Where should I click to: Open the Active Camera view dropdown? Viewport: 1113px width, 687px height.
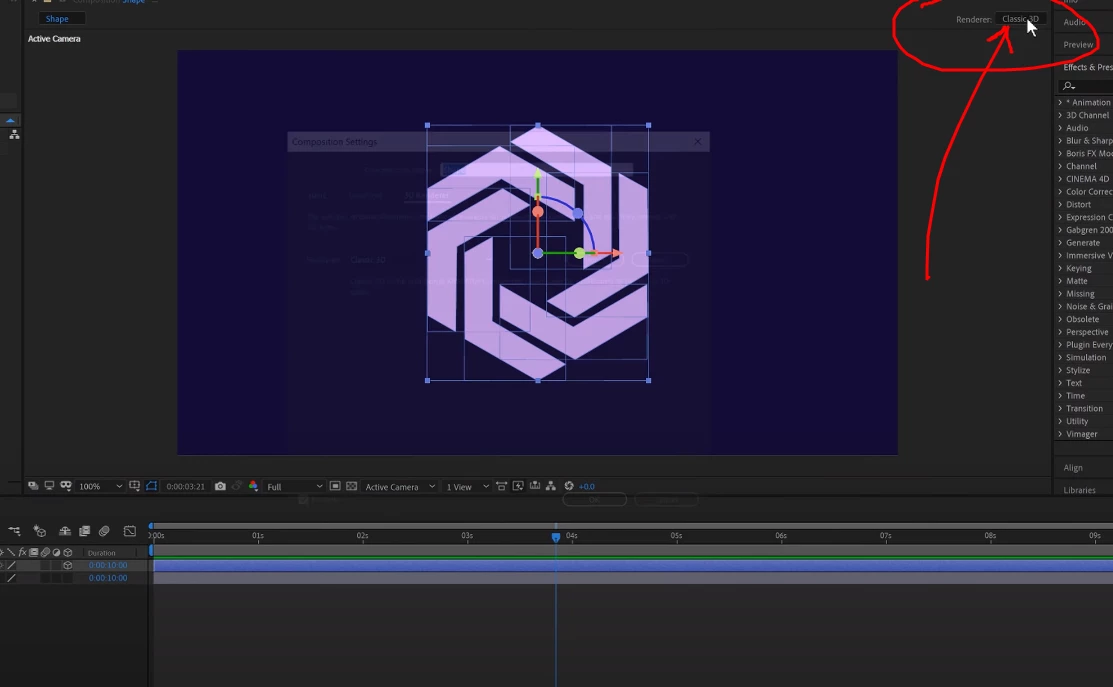(399, 486)
